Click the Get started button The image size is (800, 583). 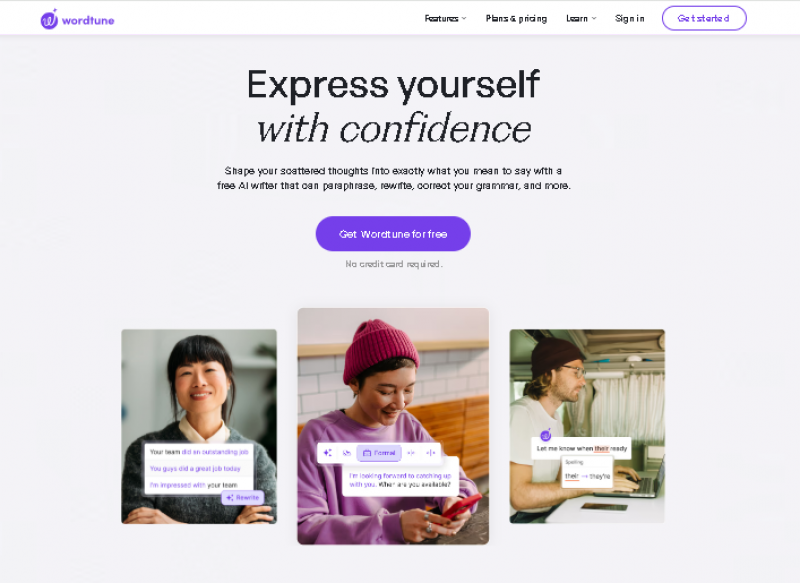coord(704,18)
